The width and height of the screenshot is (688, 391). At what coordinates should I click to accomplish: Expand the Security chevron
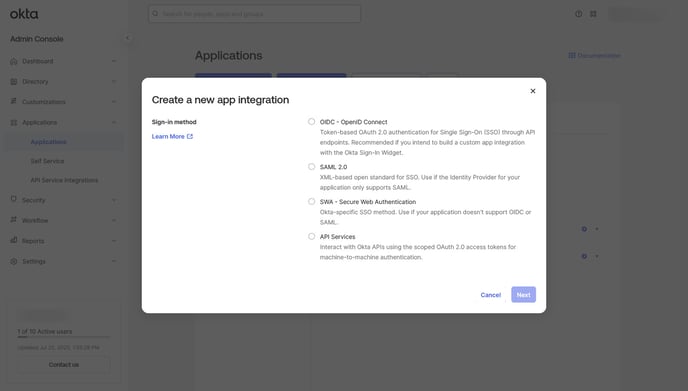114,200
